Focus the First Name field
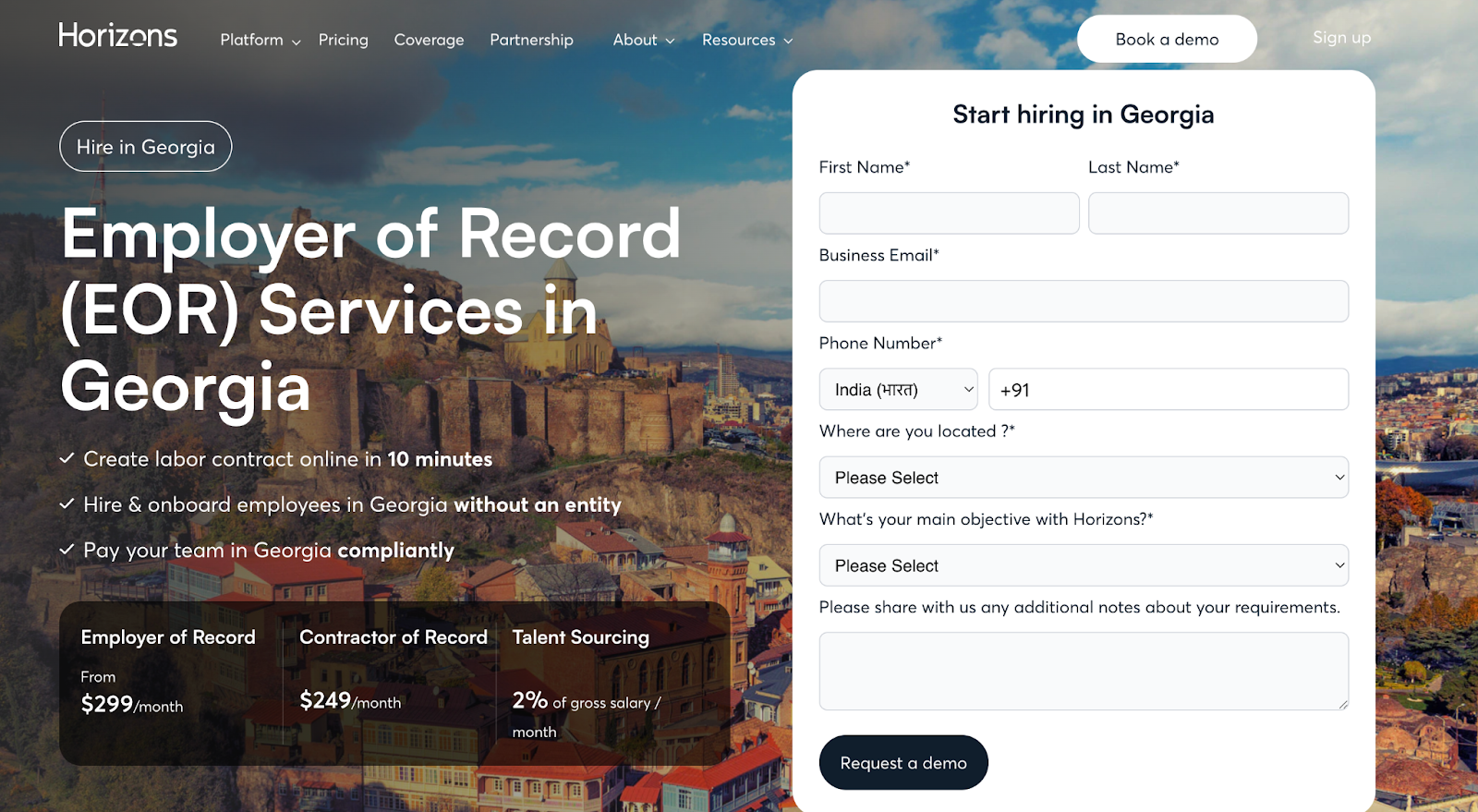 click(949, 213)
